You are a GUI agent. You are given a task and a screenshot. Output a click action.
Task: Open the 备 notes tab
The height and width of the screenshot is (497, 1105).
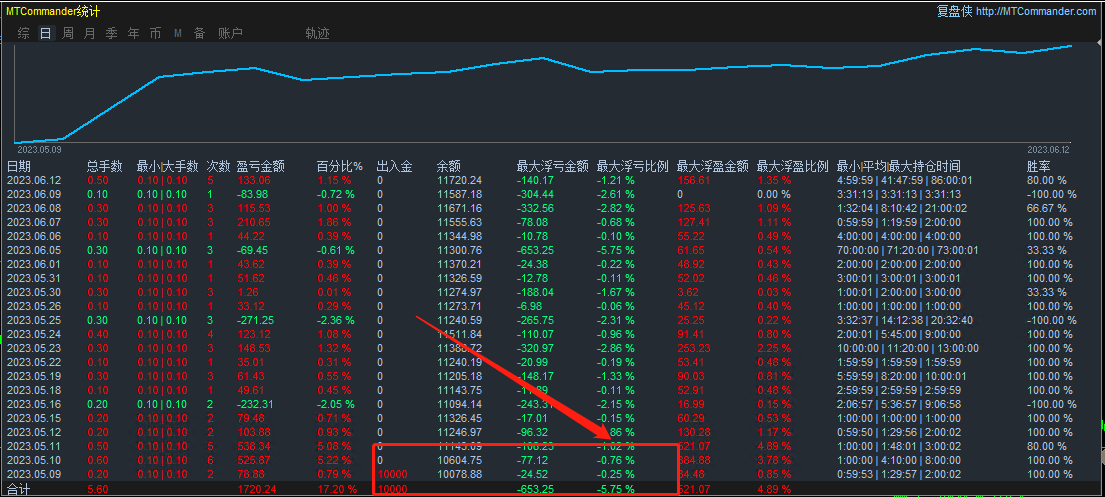[199, 33]
